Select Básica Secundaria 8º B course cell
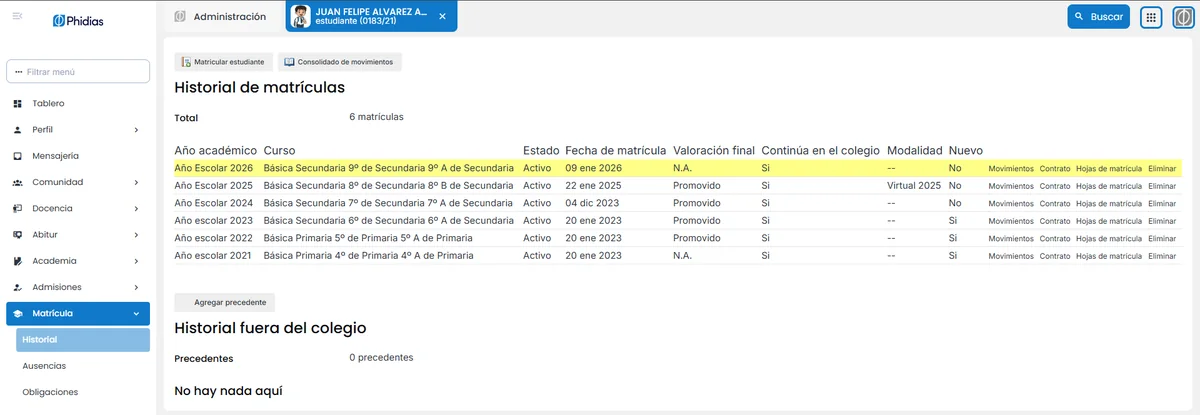 389,185
